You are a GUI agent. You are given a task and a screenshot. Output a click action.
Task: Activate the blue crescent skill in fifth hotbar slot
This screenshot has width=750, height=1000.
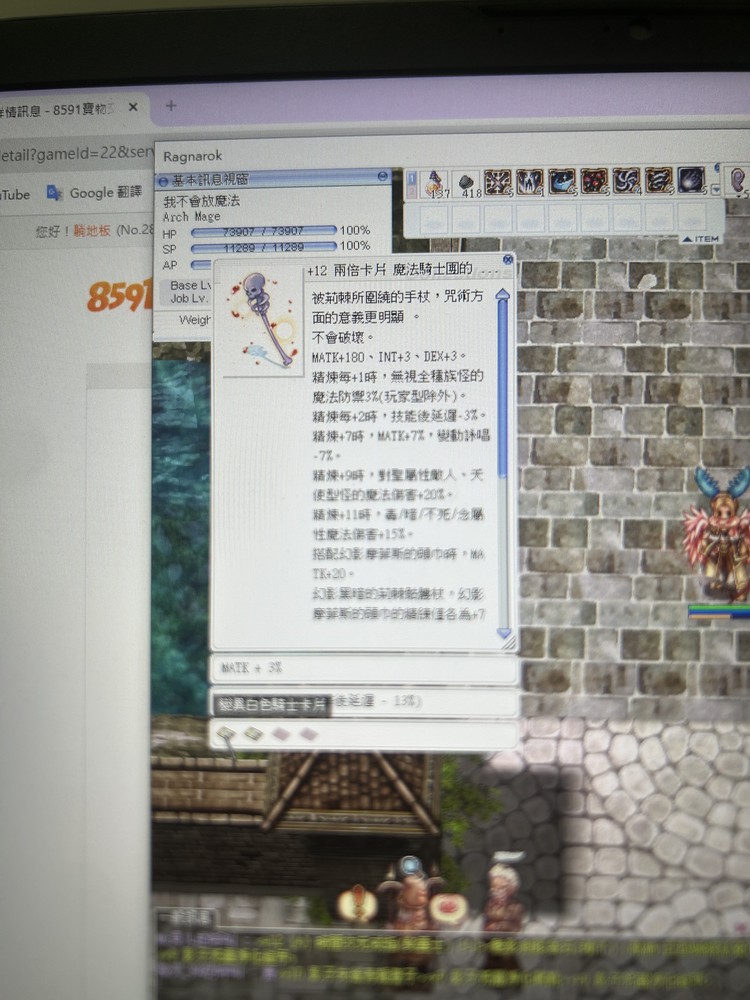tap(562, 181)
